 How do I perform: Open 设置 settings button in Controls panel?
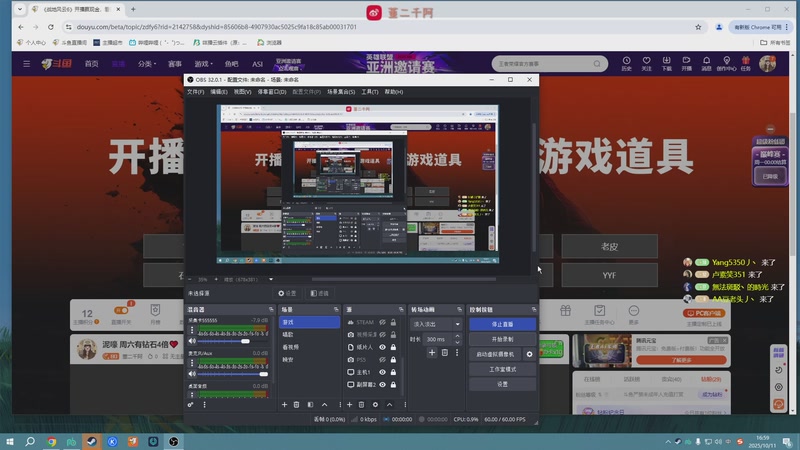pyautogui.click(x=503, y=384)
